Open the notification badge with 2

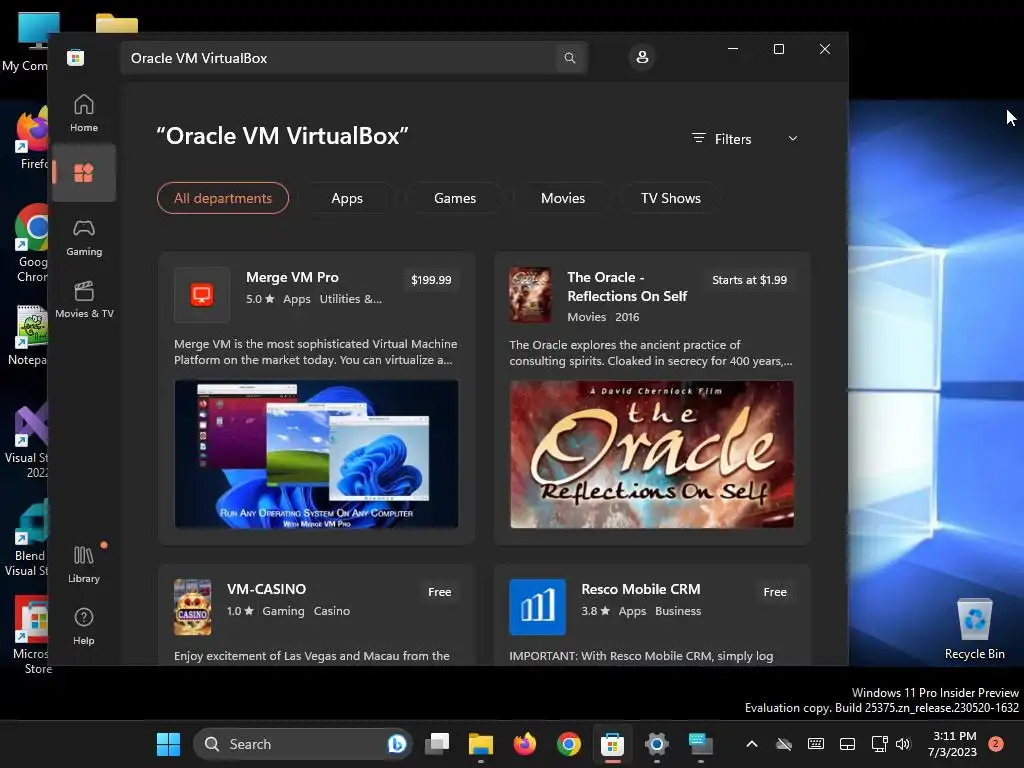coord(996,744)
